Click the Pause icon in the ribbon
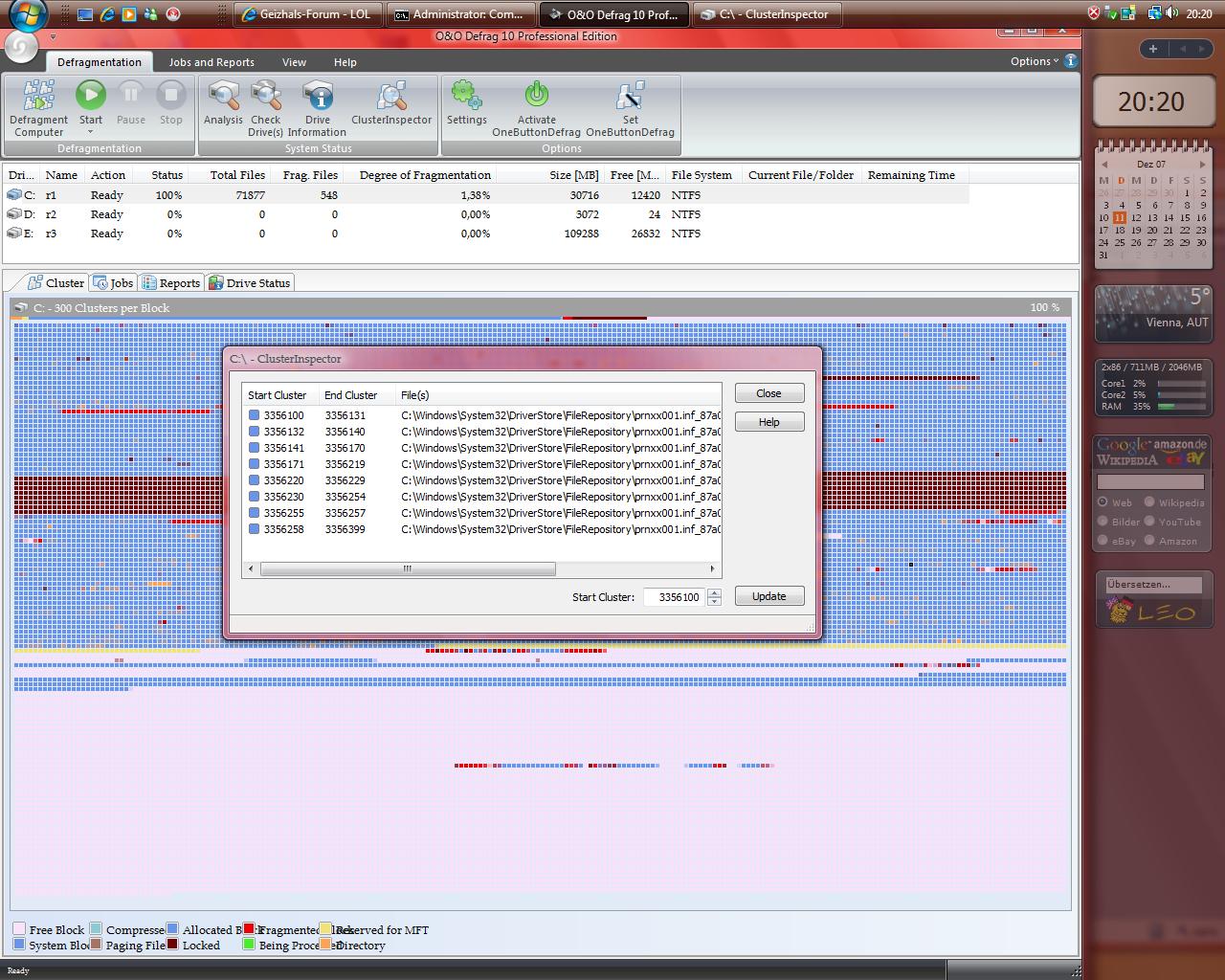The width and height of the screenshot is (1225, 980). [131, 95]
